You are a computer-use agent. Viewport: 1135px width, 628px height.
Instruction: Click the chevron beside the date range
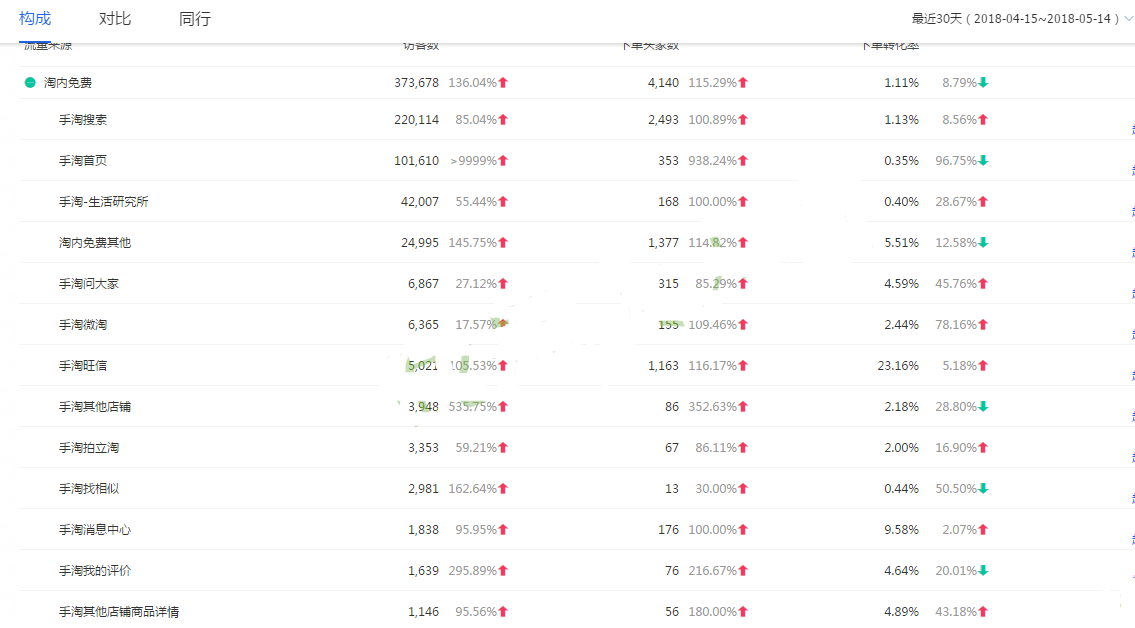coord(1129,19)
